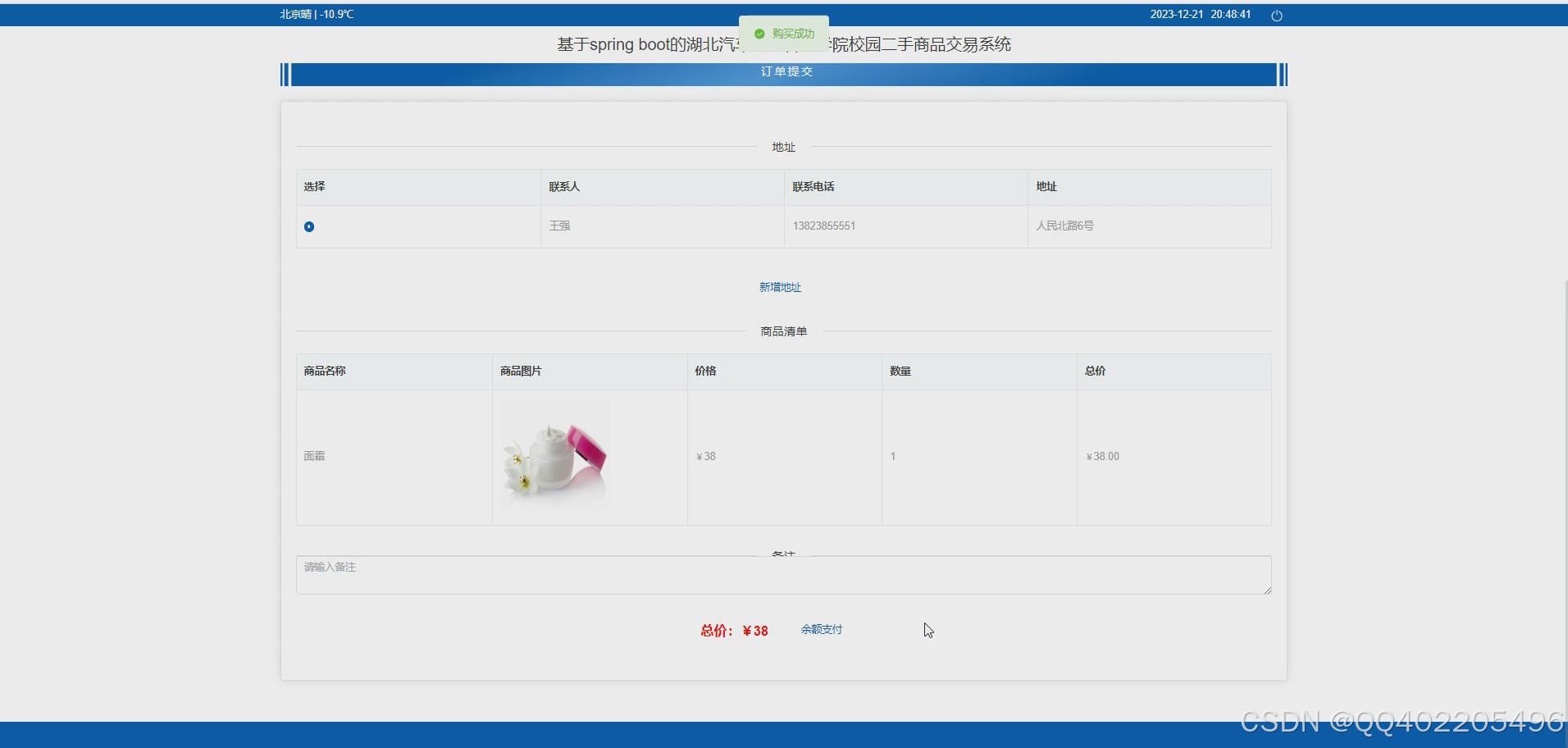Click 余额支付 to pay with balance
This screenshot has width=1568, height=748.
[x=821, y=629]
